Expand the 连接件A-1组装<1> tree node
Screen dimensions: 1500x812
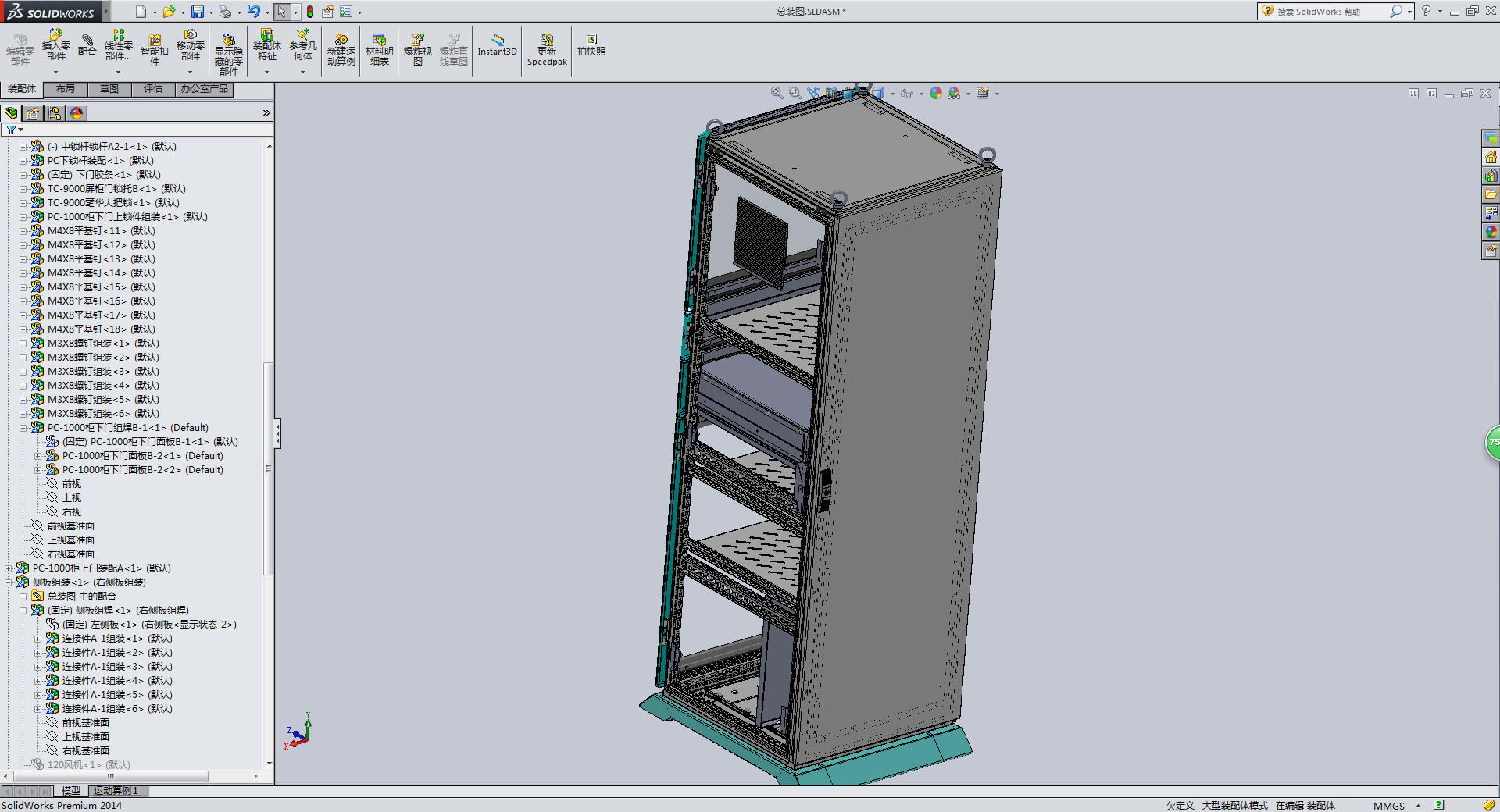[x=38, y=639]
